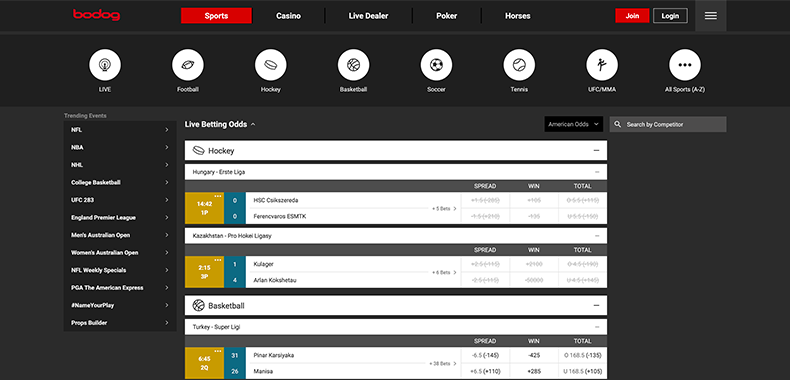The image size is (790, 380).
Task: Open options dots for HSC Csikszereda game
Action: coord(218,196)
